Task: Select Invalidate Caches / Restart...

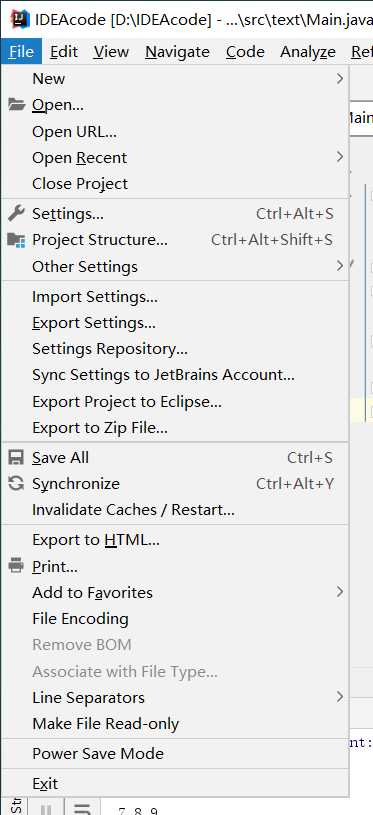Action: point(175,510)
